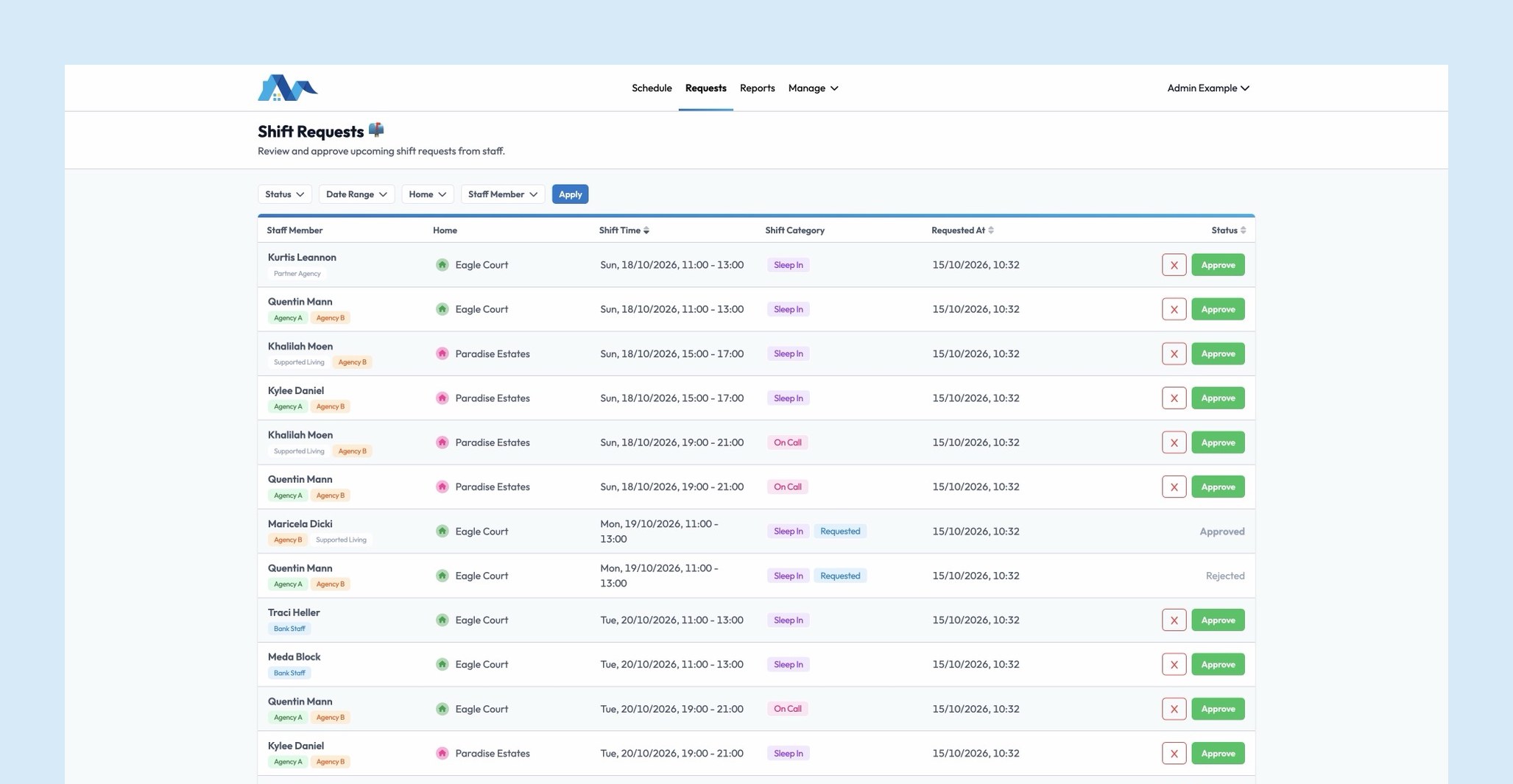The height and width of the screenshot is (784, 1513).
Task: Open the Reports tab
Action: click(757, 88)
